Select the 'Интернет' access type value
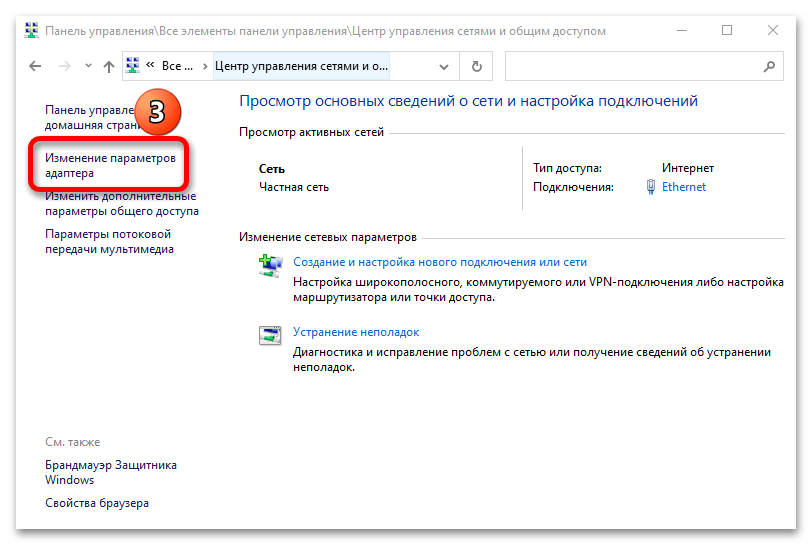Image resolution: width=812 pixels, height=545 pixels. click(x=688, y=168)
